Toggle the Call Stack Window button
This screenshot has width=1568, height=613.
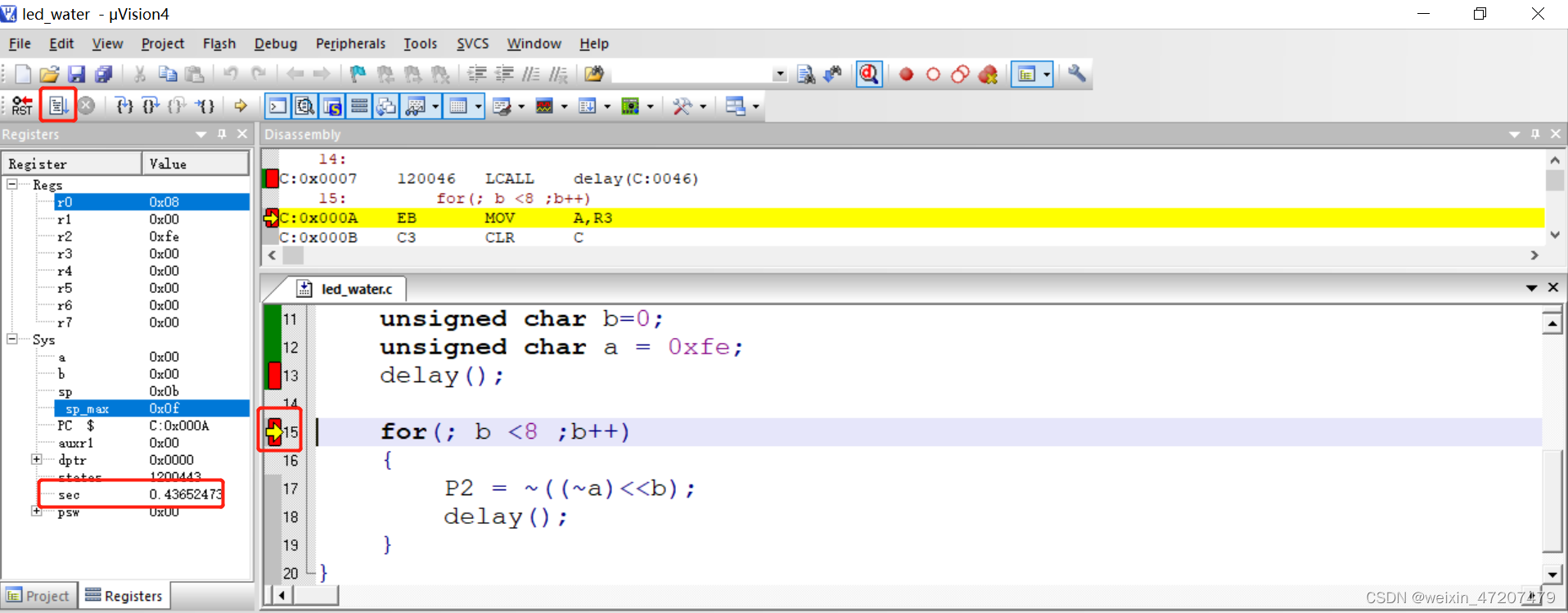(386, 106)
